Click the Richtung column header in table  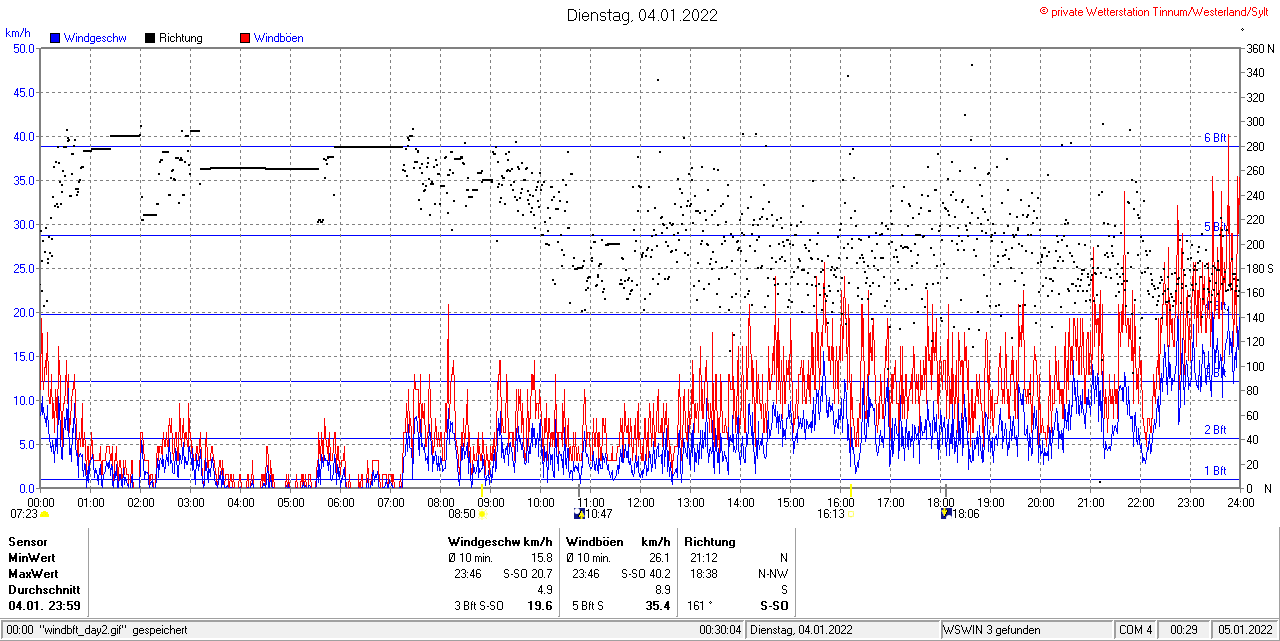[x=710, y=542]
